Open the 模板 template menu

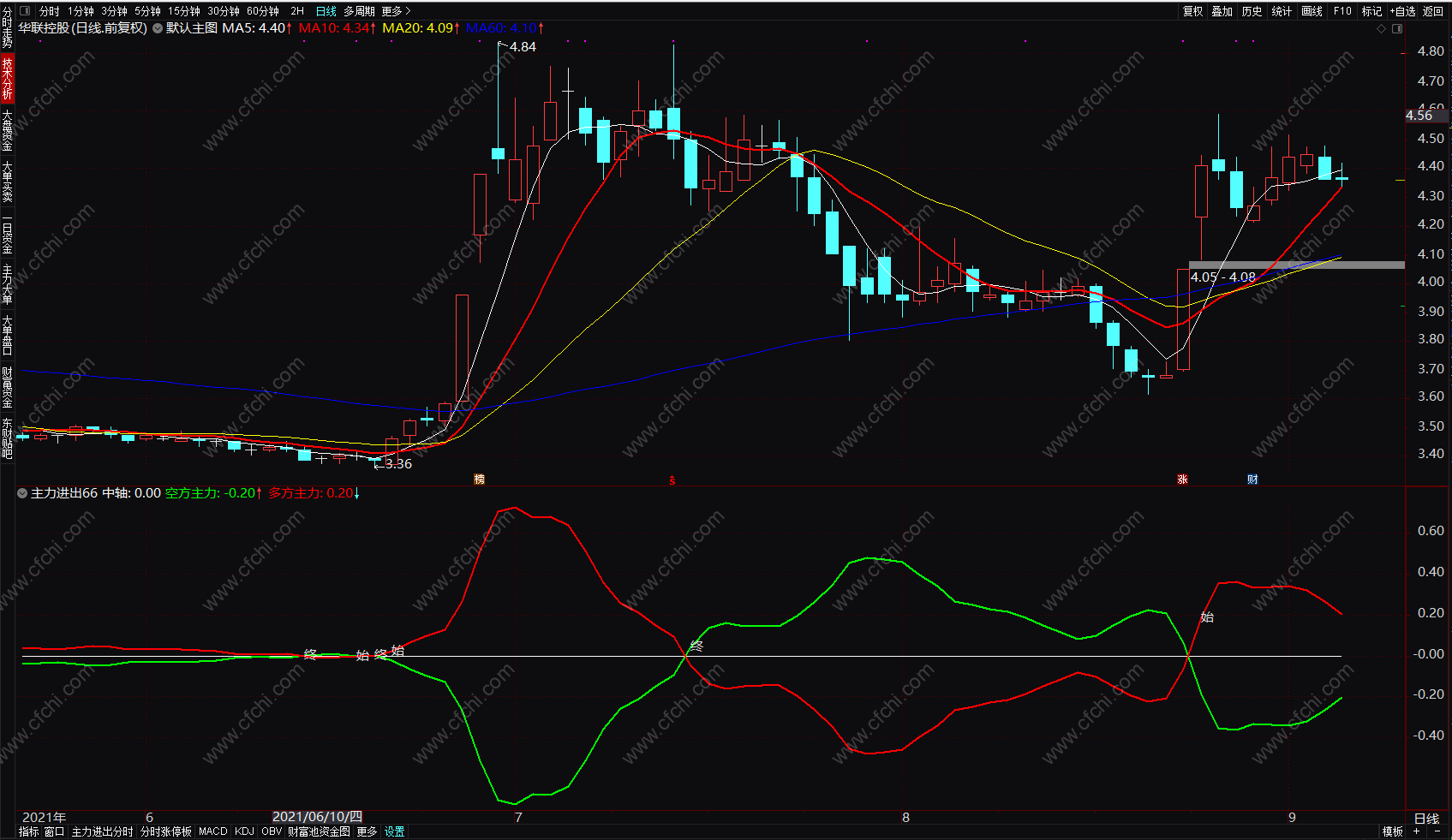[1393, 831]
